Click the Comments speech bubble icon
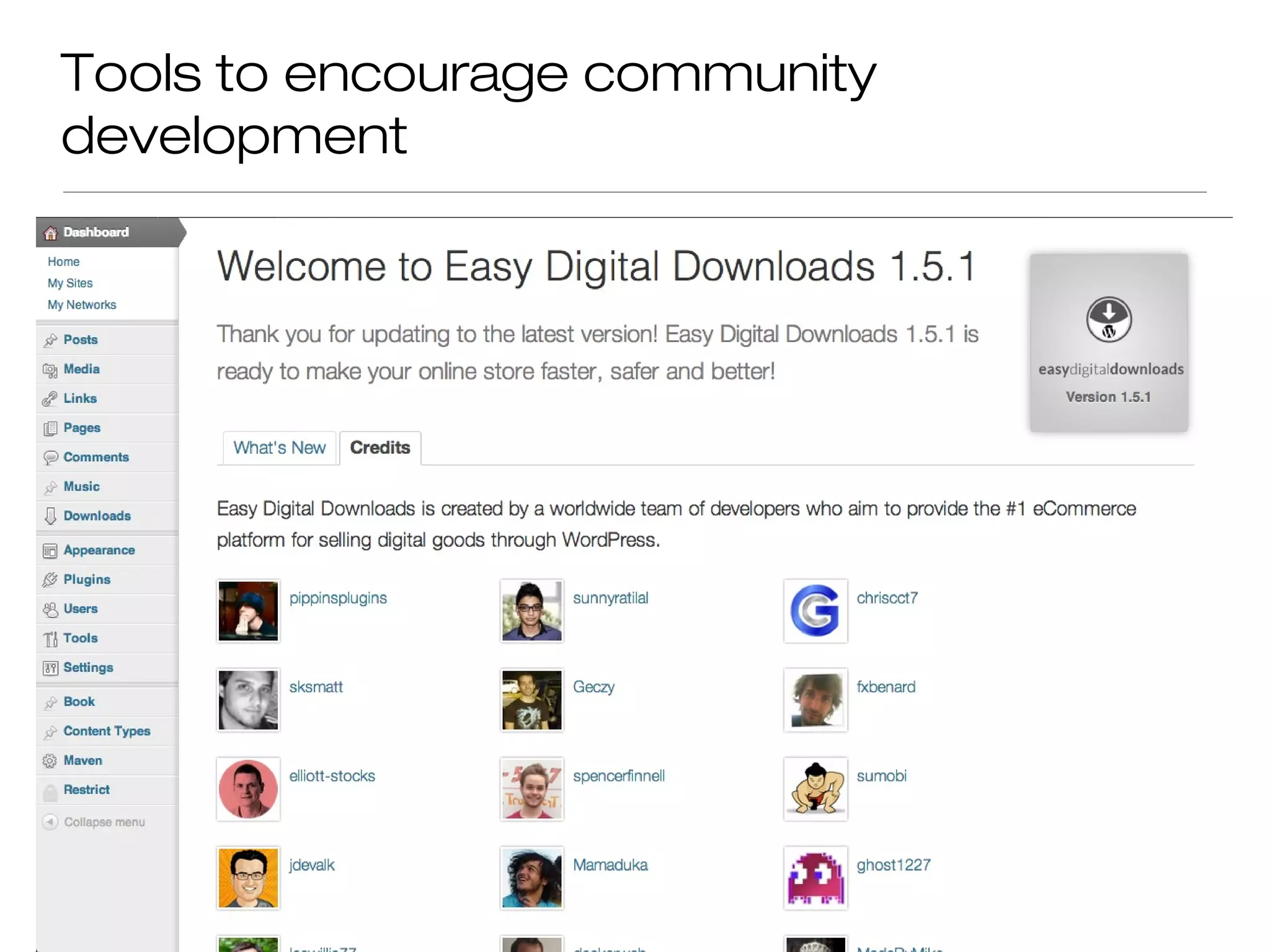 [x=50, y=458]
